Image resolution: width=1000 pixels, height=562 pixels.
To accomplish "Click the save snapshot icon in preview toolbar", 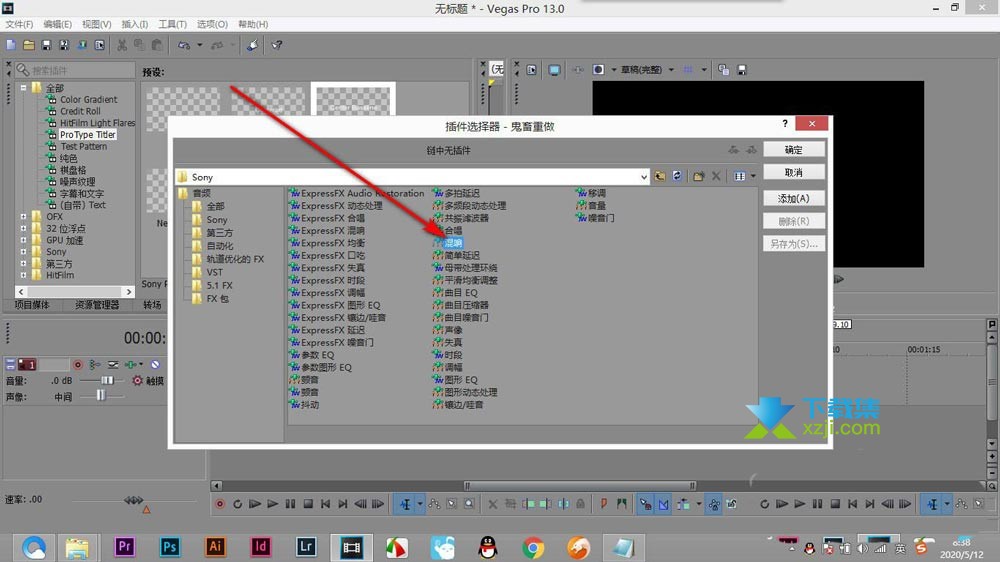I will (x=742, y=70).
